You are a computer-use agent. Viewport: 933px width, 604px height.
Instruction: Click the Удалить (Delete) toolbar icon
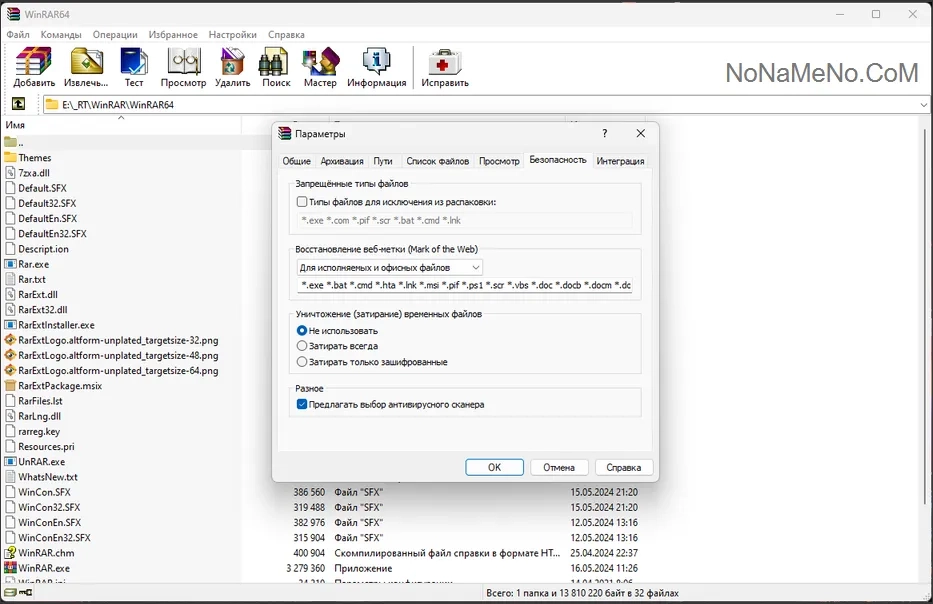(232, 66)
